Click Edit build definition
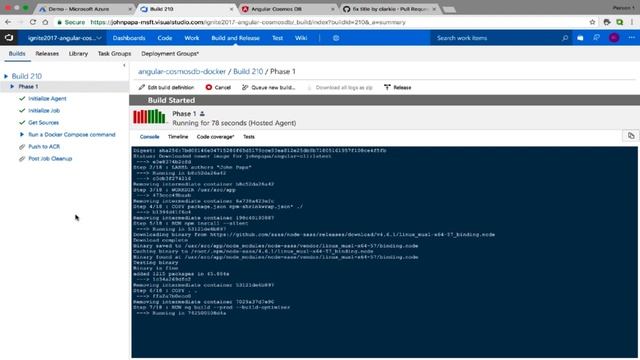 pos(167,87)
